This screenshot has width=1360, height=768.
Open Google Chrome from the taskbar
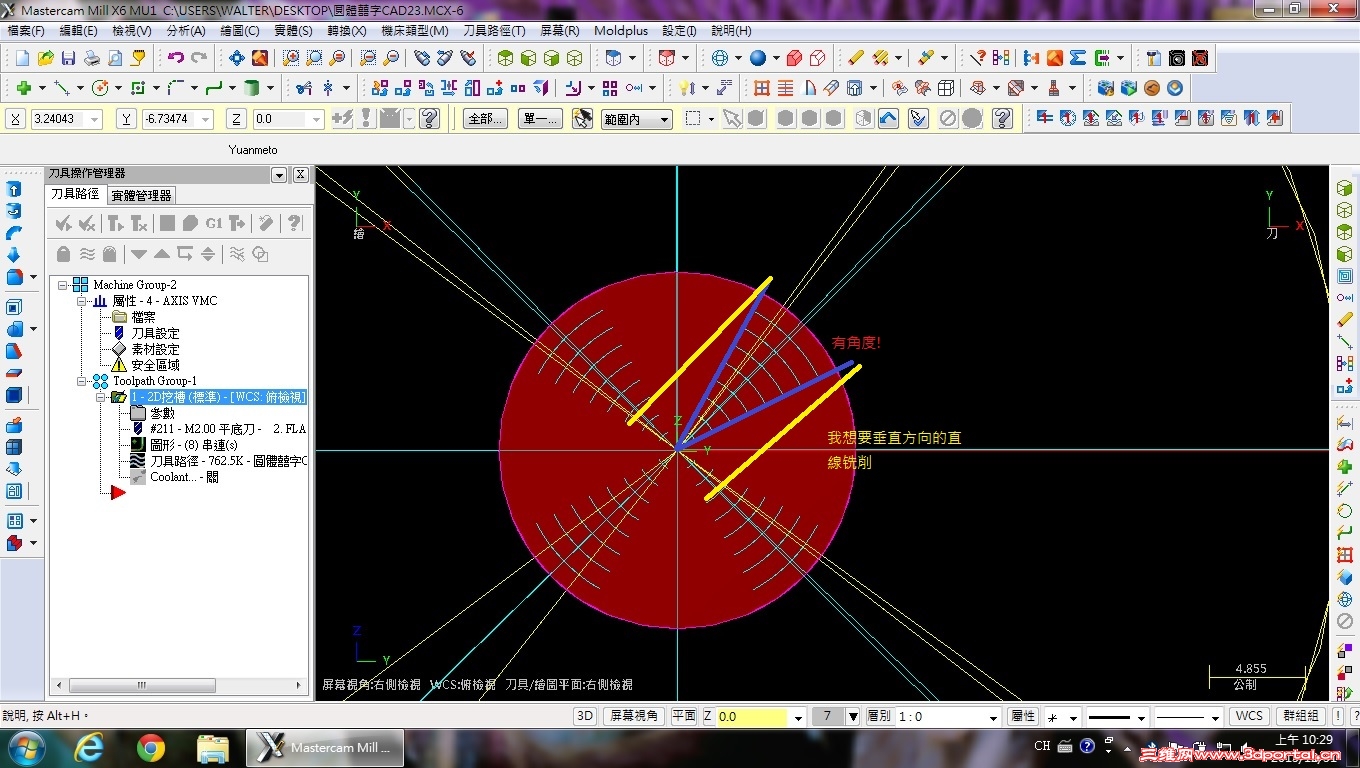coord(151,747)
